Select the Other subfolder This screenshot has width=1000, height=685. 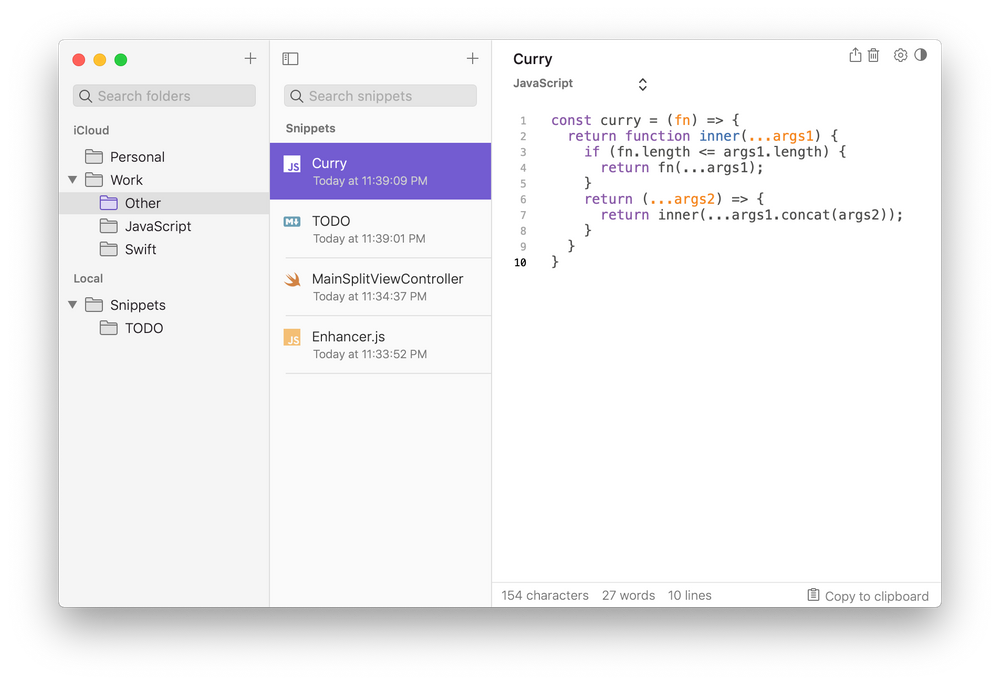[x=165, y=203]
